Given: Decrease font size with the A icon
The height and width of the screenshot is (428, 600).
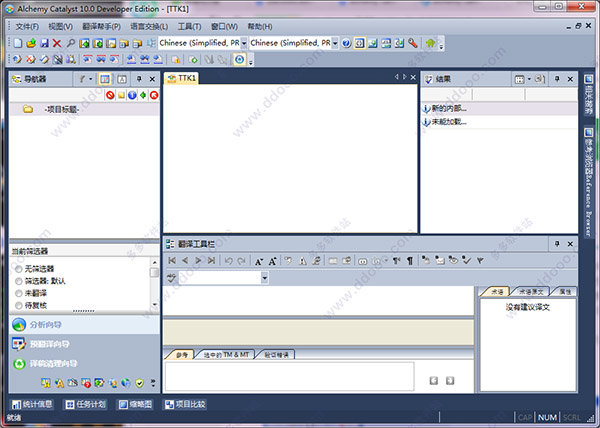Looking at the screenshot, I should tap(259, 261).
